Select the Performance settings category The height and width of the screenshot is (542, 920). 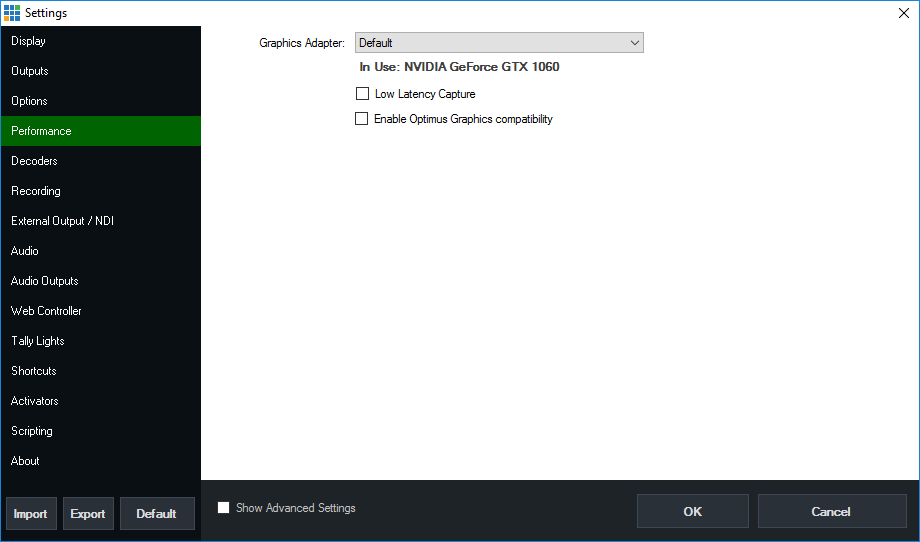pos(101,131)
